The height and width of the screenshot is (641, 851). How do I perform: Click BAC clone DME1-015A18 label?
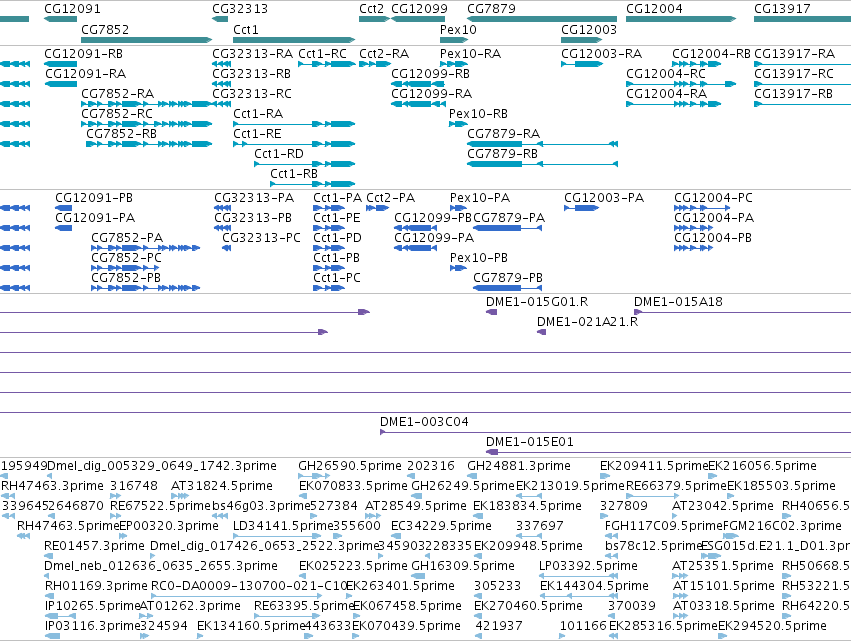click(678, 302)
